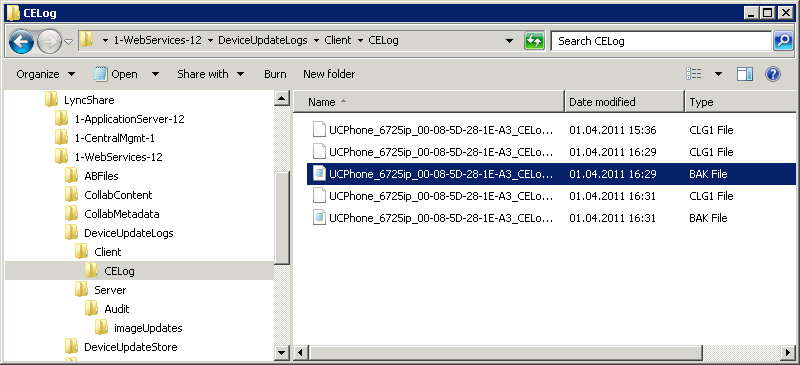The width and height of the screenshot is (800, 365).
Task: Sort by Date modified column header
Action: (x=624, y=102)
